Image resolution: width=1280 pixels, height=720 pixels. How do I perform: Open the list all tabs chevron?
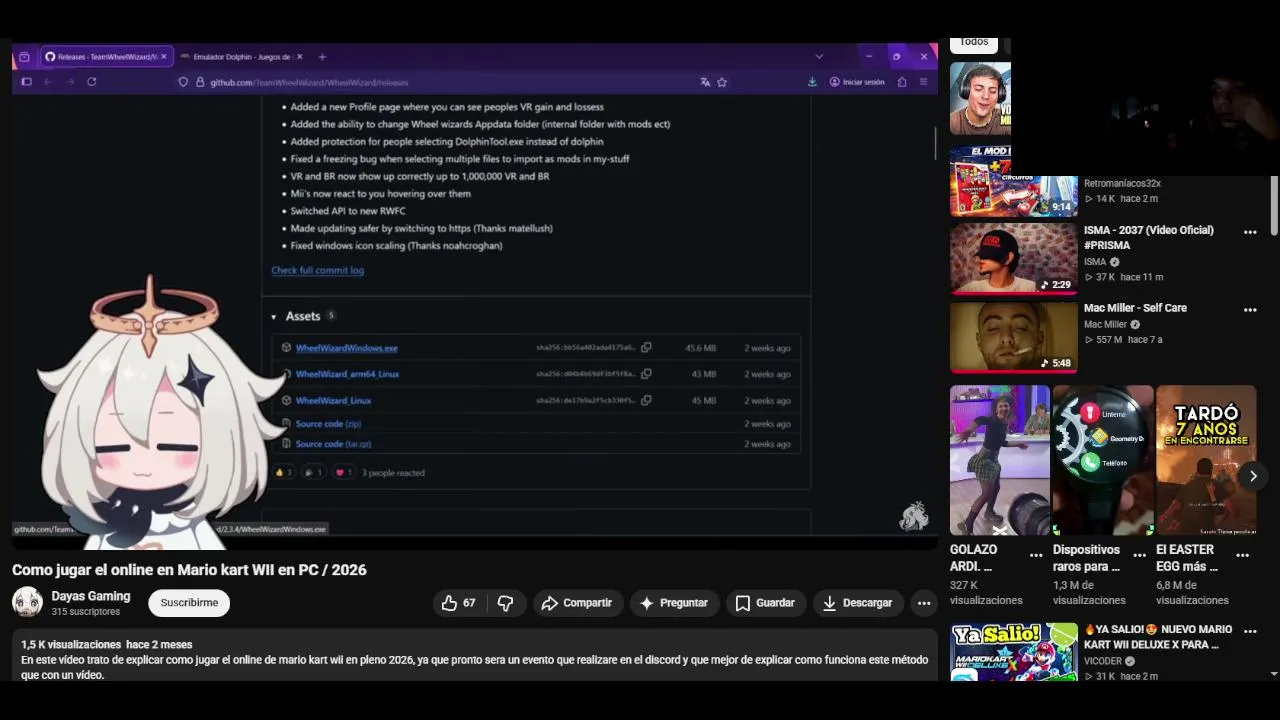[x=819, y=57]
